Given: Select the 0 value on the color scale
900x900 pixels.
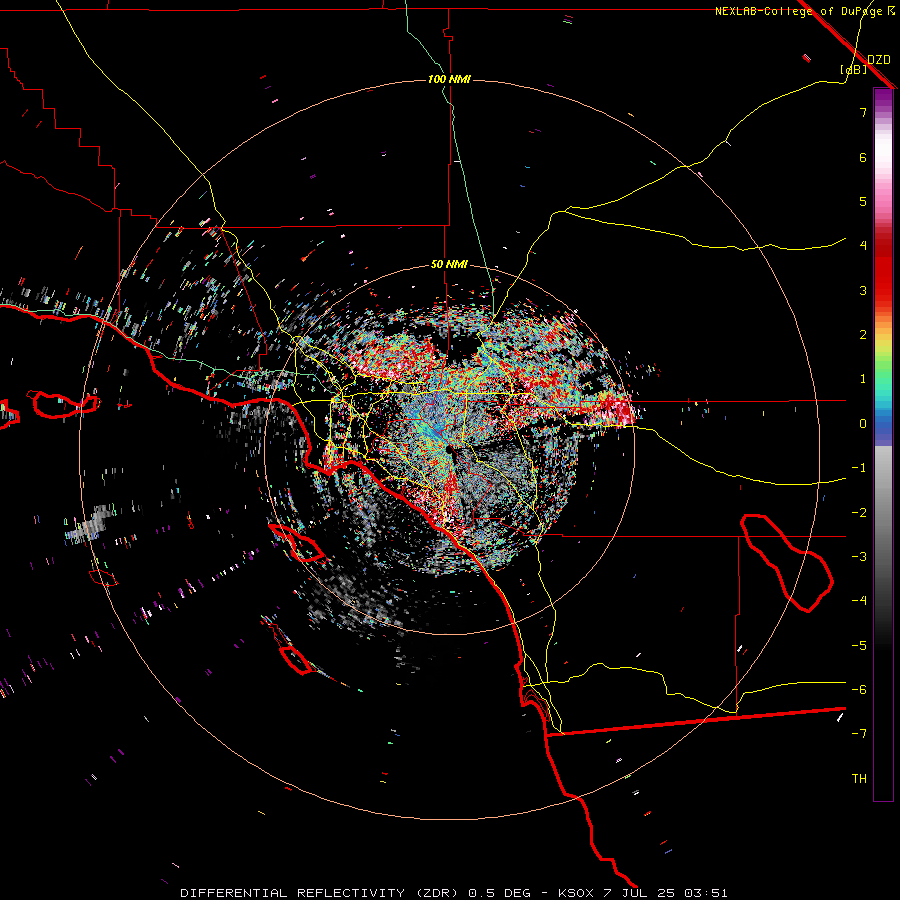Looking at the screenshot, I should point(863,424).
